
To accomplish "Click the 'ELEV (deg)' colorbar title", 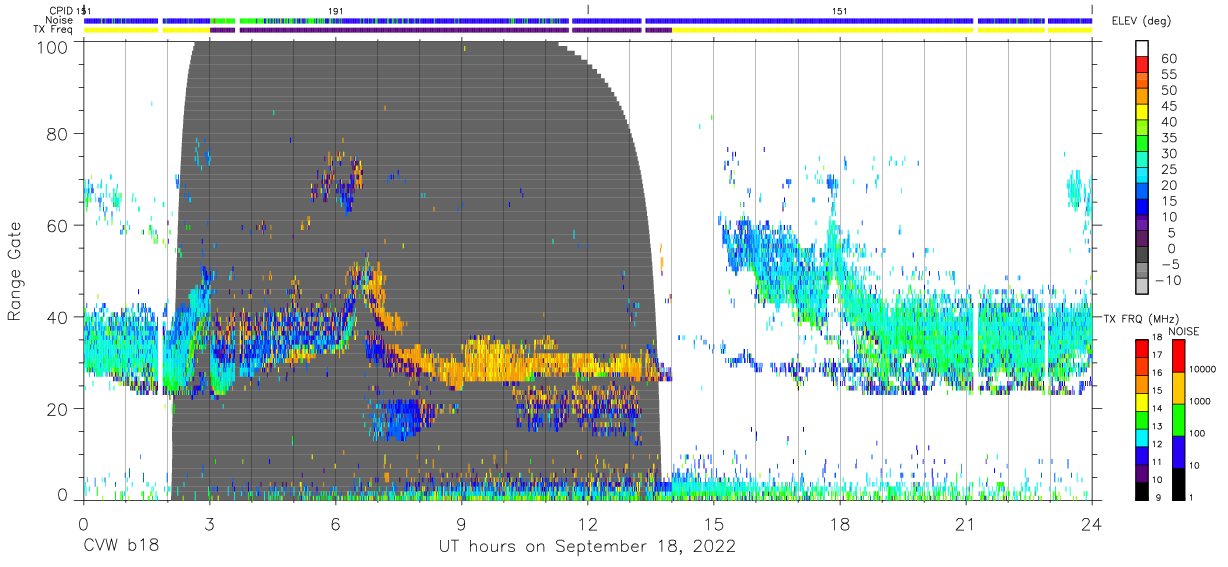I will (x=1144, y=20).
